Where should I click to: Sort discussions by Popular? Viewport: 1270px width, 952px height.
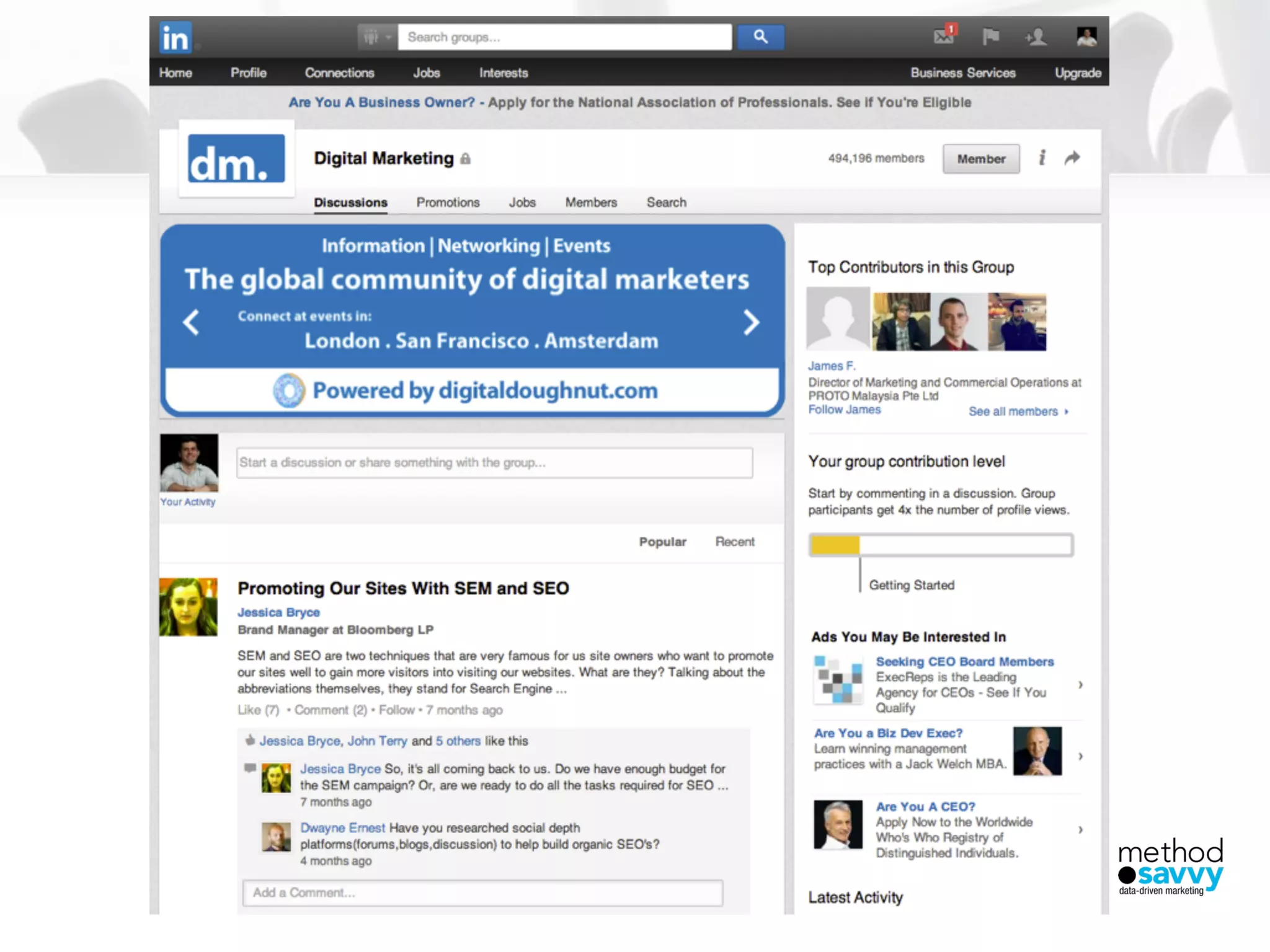tap(662, 541)
